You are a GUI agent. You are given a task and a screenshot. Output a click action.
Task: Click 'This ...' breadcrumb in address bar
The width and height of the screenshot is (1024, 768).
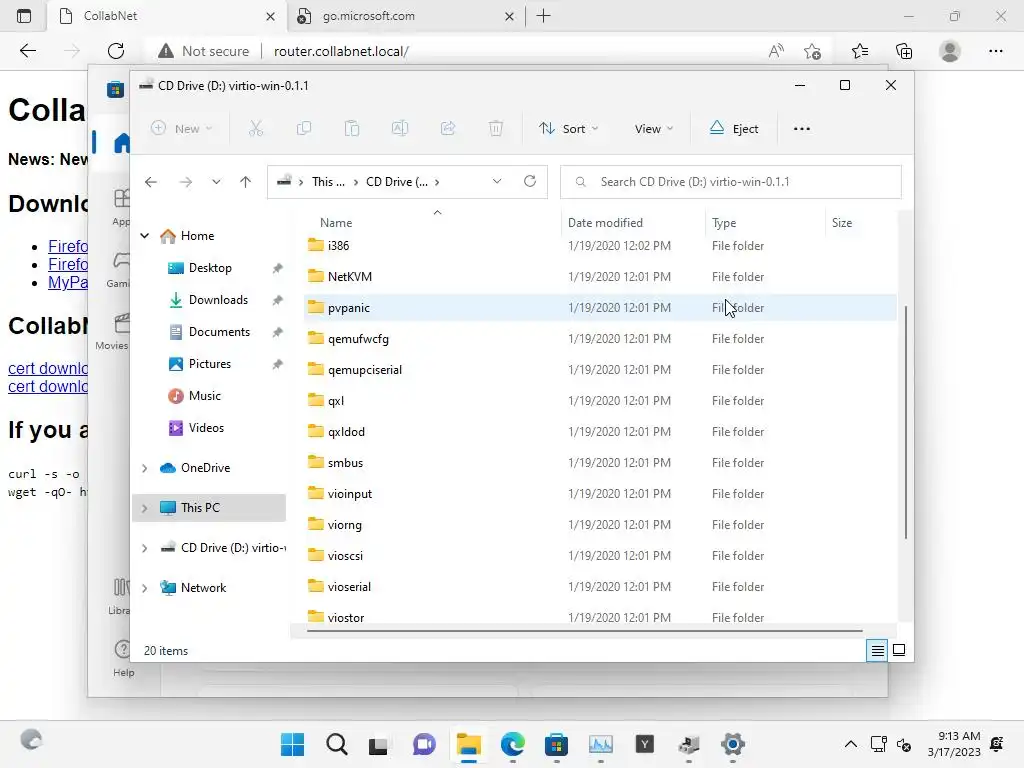(x=328, y=182)
